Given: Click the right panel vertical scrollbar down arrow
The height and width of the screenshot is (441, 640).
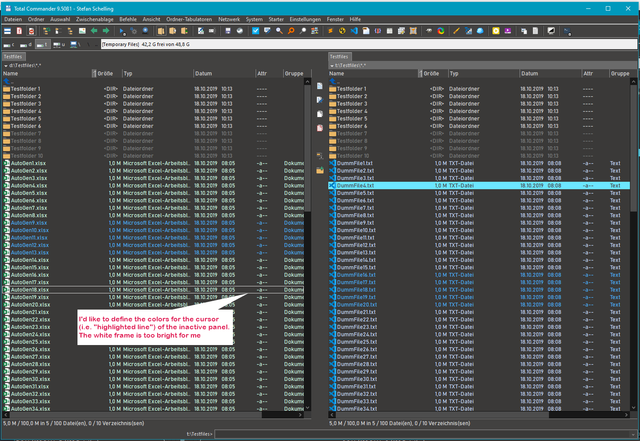Looking at the screenshot, I should click(633, 408).
